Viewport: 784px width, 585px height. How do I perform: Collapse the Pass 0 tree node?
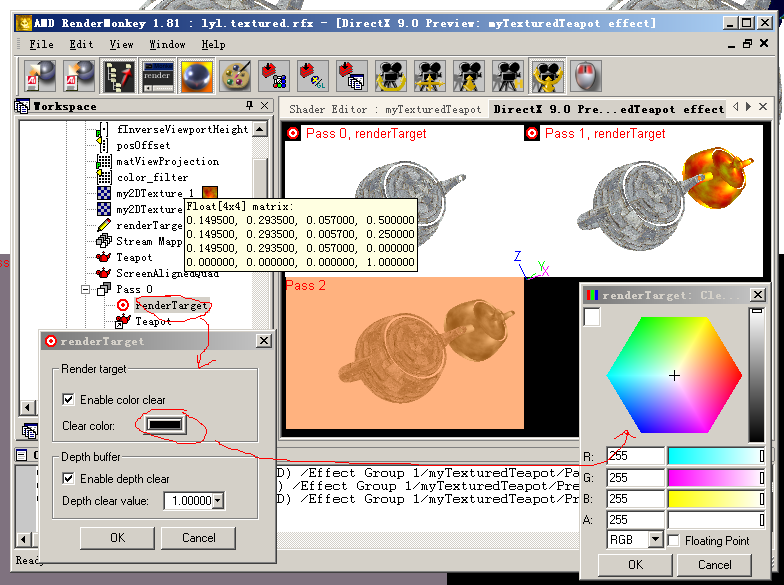coord(86,289)
